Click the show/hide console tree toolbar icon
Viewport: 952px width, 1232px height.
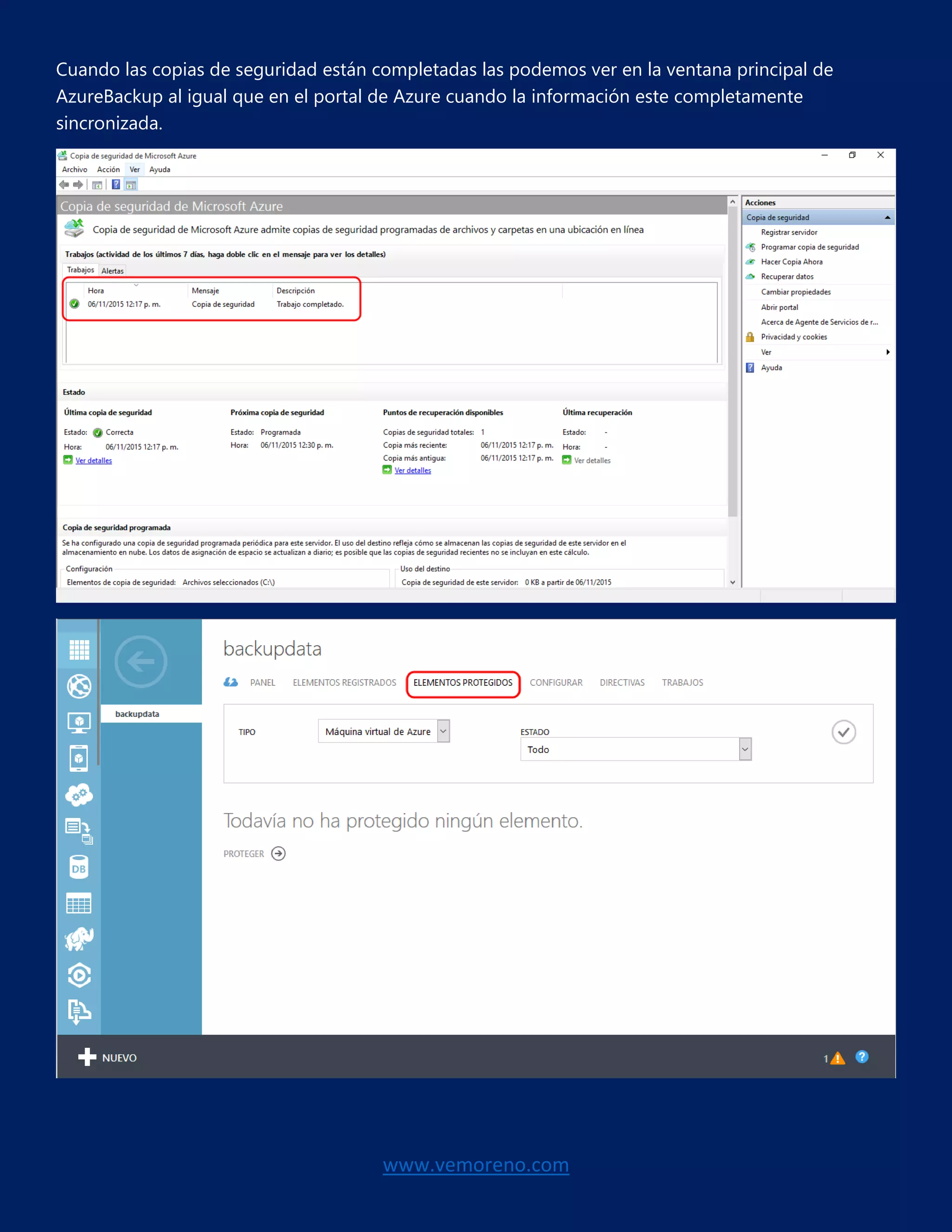(97, 185)
